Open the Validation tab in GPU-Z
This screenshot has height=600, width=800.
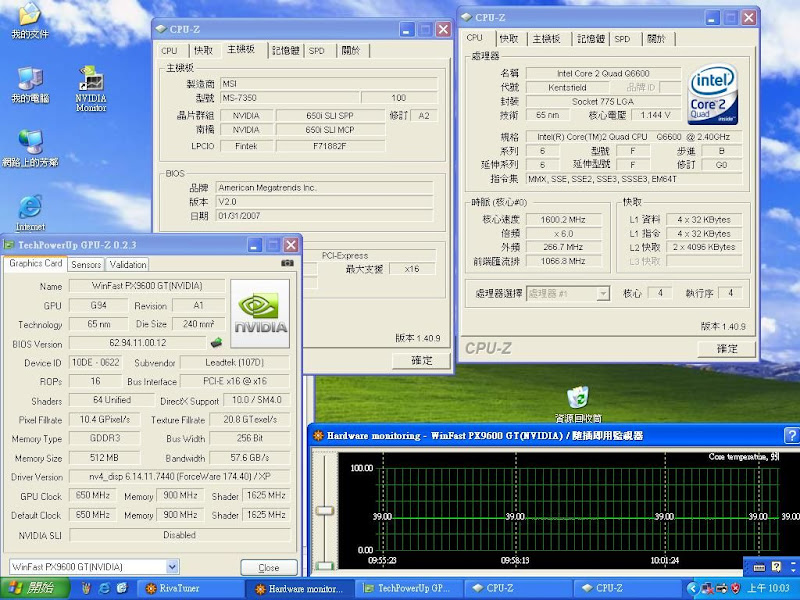click(127, 264)
